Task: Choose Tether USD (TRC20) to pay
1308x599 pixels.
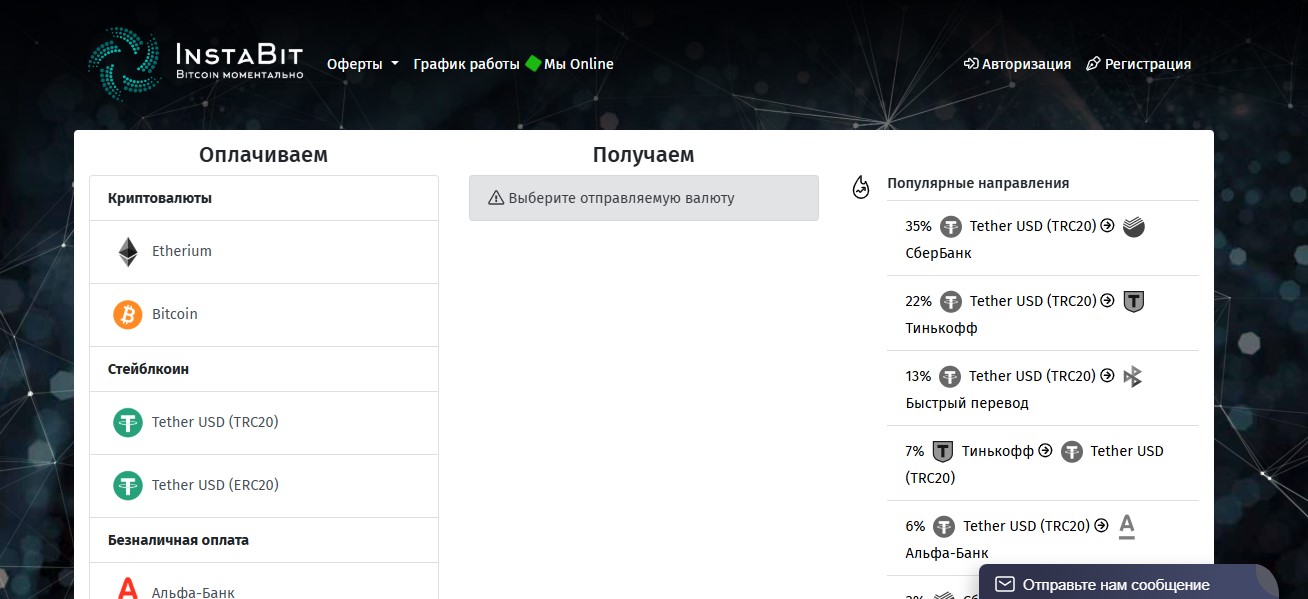Action: pos(264,423)
